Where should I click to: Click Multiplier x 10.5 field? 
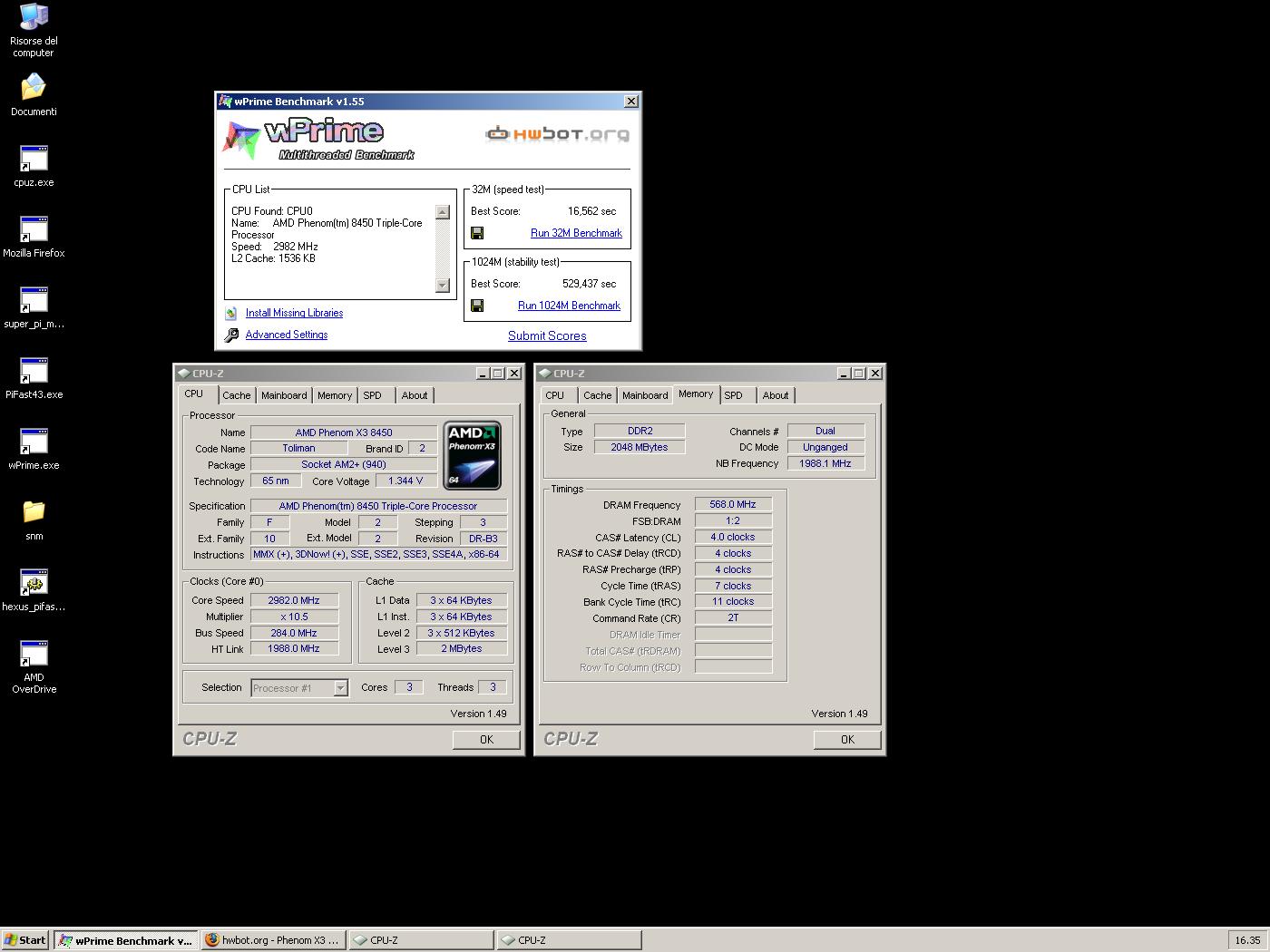pyautogui.click(x=294, y=617)
